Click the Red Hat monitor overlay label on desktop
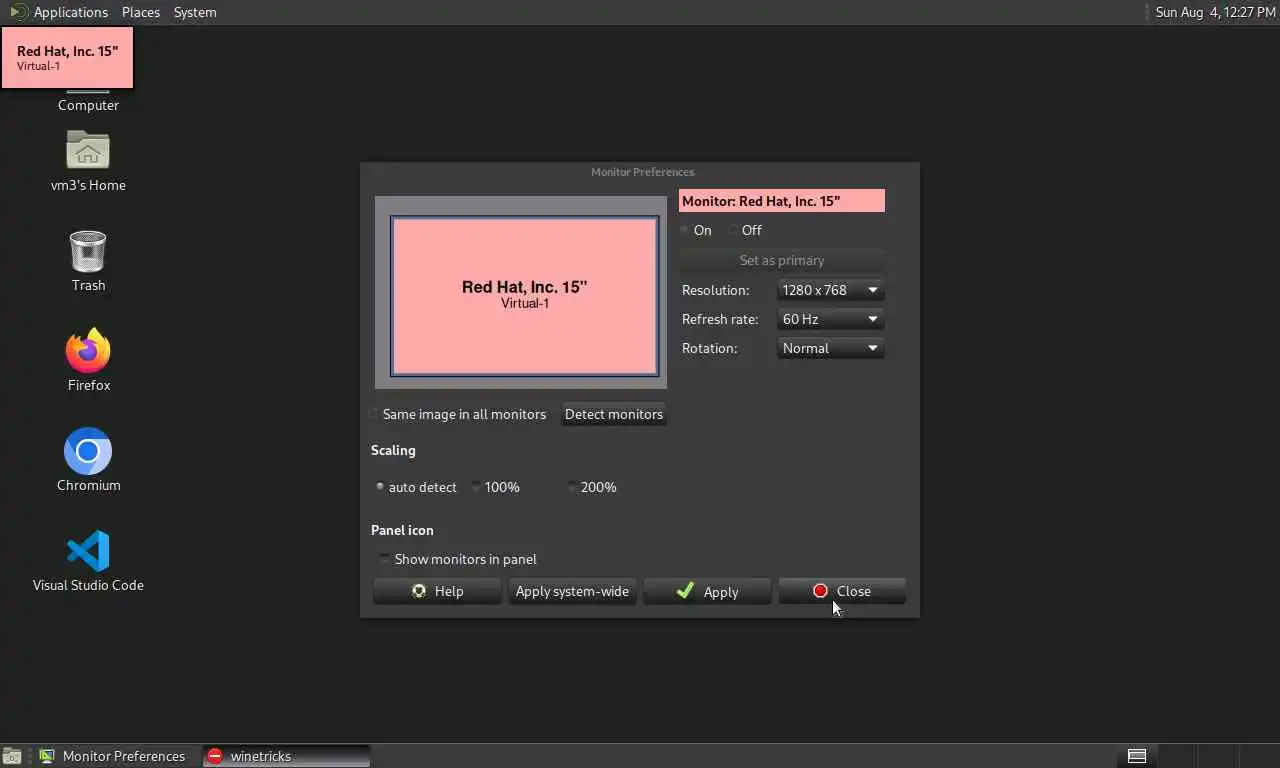1280x768 pixels. pyautogui.click(x=67, y=57)
